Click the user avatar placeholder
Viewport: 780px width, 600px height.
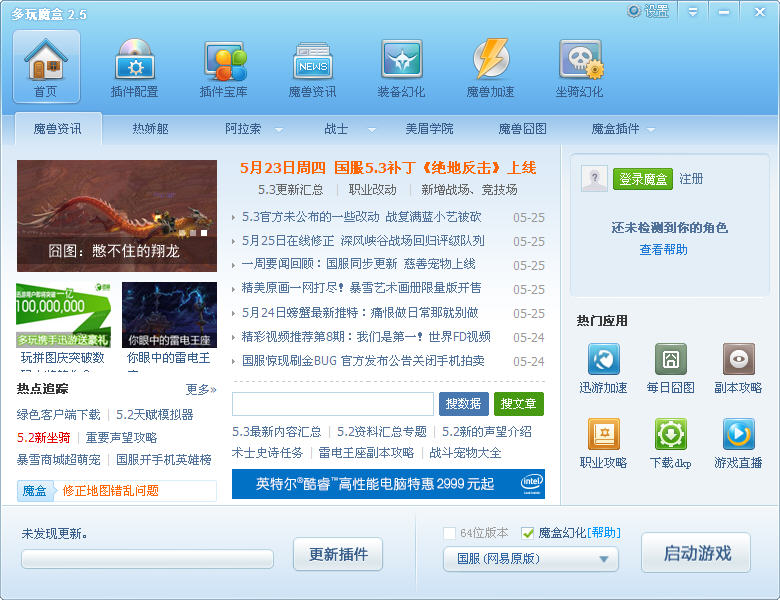(594, 178)
